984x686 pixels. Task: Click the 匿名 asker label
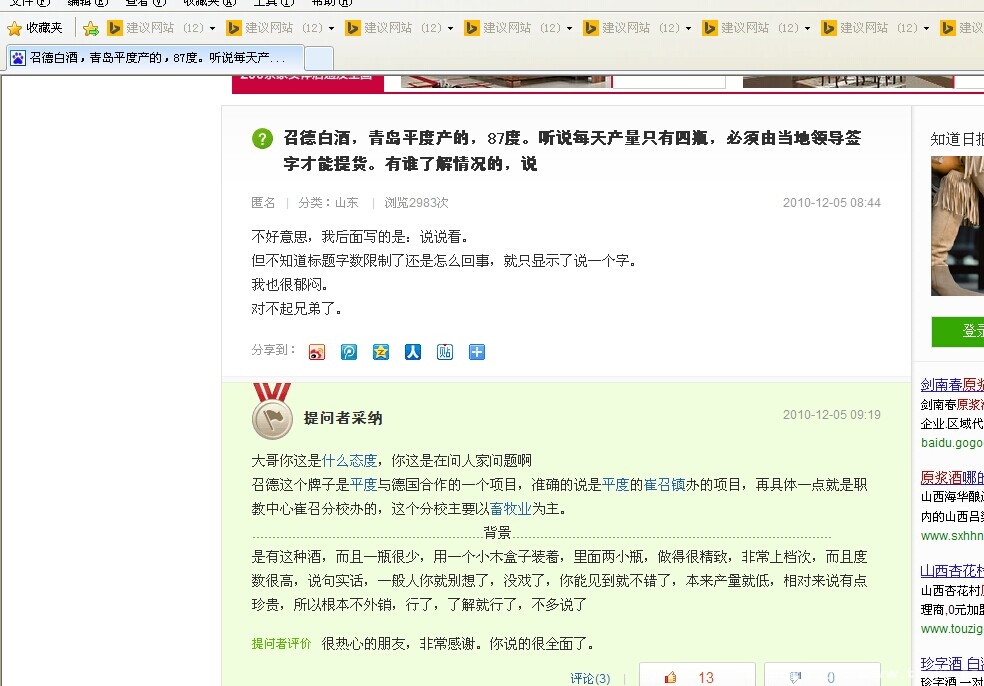pyautogui.click(x=263, y=203)
